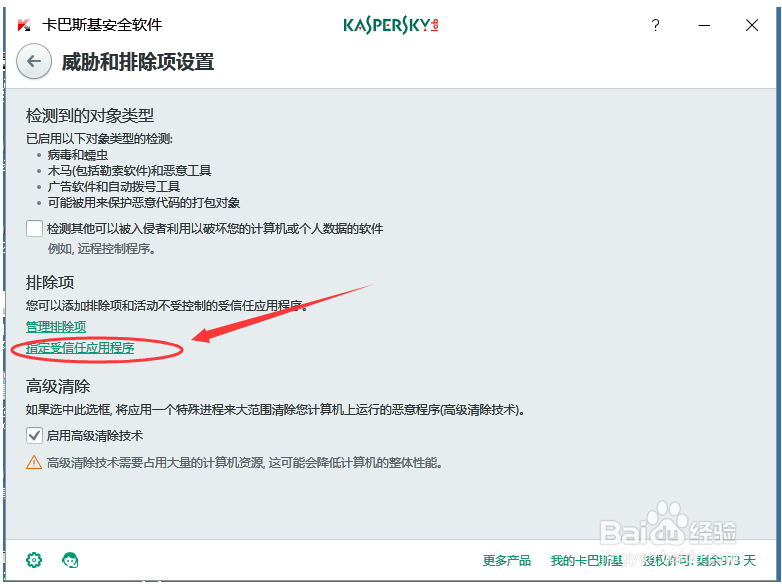
Task: Click the Kaspersky K logo in title bar
Action: click(x=23, y=25)
